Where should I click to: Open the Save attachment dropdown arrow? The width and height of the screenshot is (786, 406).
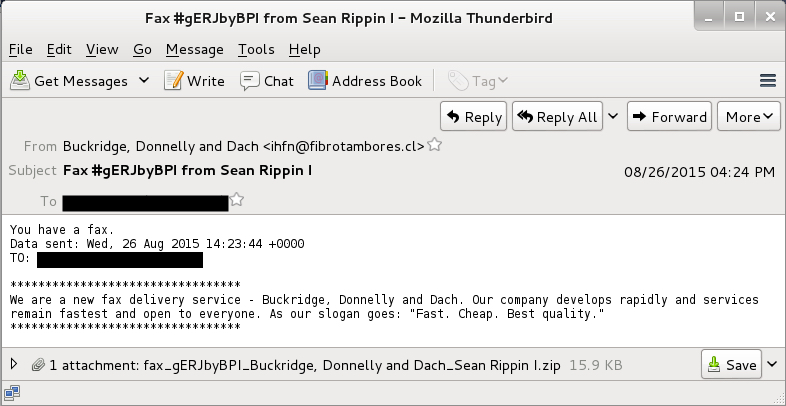tap(773, 365)
